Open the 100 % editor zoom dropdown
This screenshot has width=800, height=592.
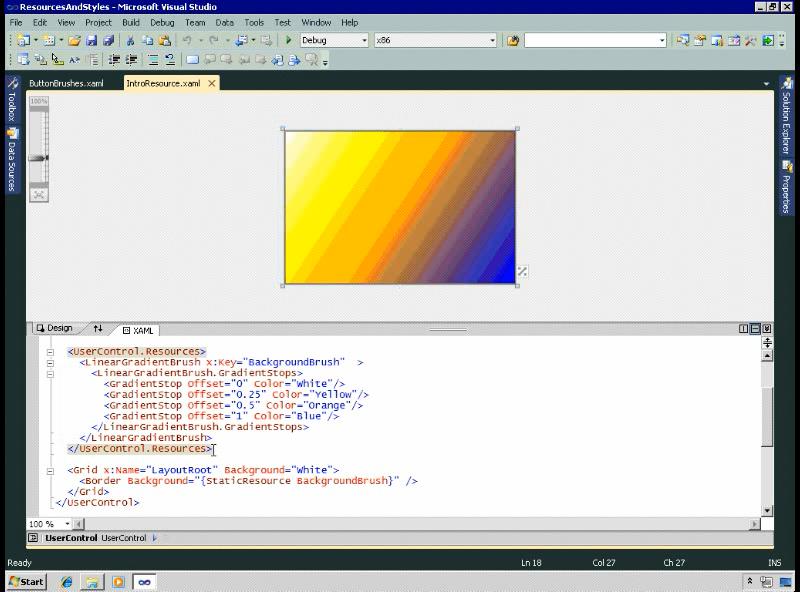click(x=67, y=524)
